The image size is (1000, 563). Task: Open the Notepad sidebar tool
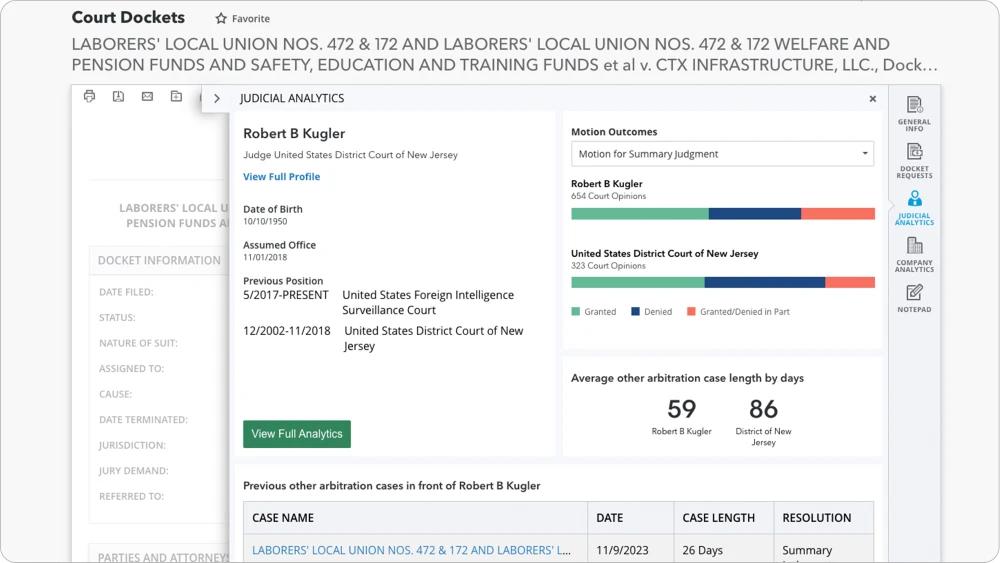click(x=914, y=298)
